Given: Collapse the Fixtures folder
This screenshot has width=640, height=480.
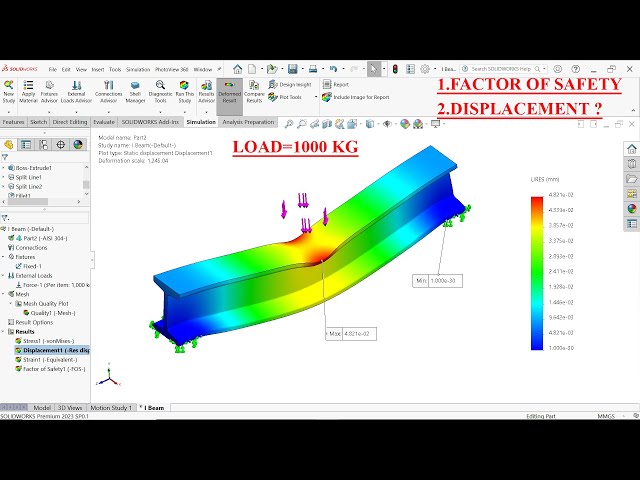Looking at the screenshot, I should (4, 257).
